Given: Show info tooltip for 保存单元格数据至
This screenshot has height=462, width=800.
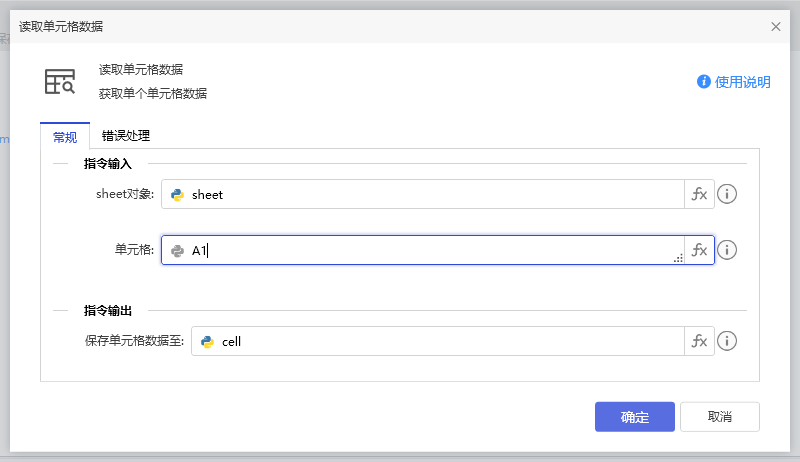Looking at the screenshot, I should click(728, 341).
